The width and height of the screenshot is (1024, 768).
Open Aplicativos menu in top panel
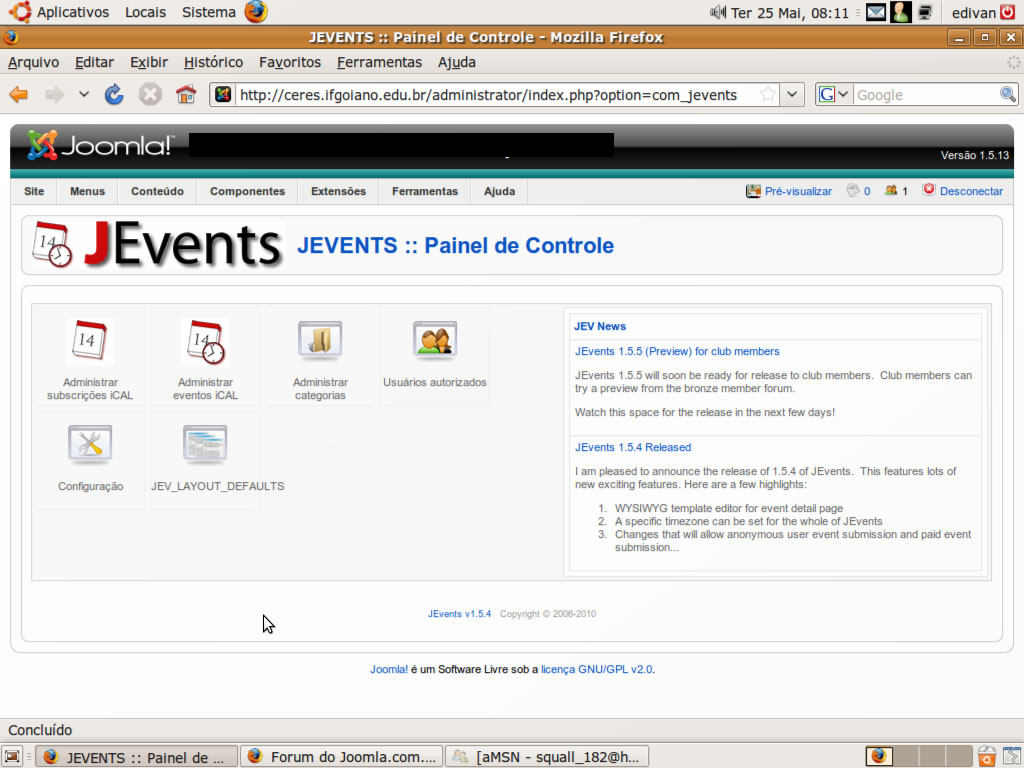click(x=72, y=12)
